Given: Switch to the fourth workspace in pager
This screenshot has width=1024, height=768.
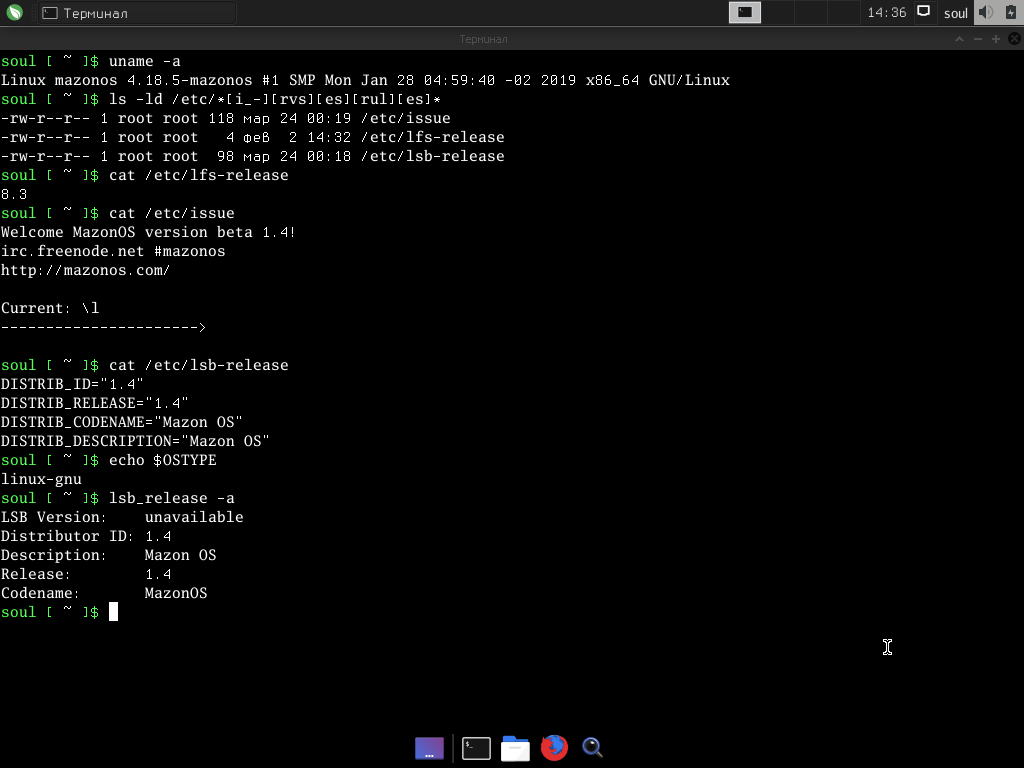Looking at the screenshot, I should (843, 12).
